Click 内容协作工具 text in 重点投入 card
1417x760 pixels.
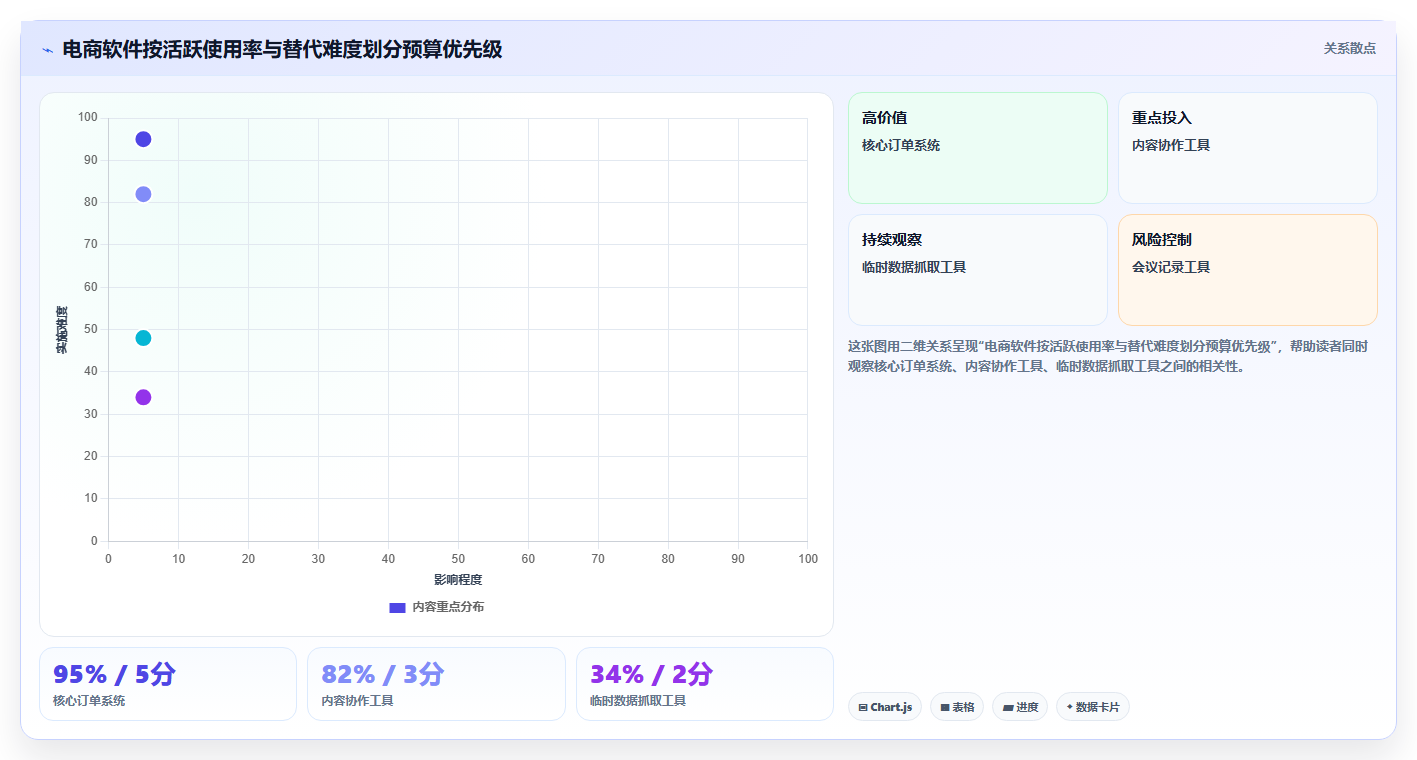1171,145
